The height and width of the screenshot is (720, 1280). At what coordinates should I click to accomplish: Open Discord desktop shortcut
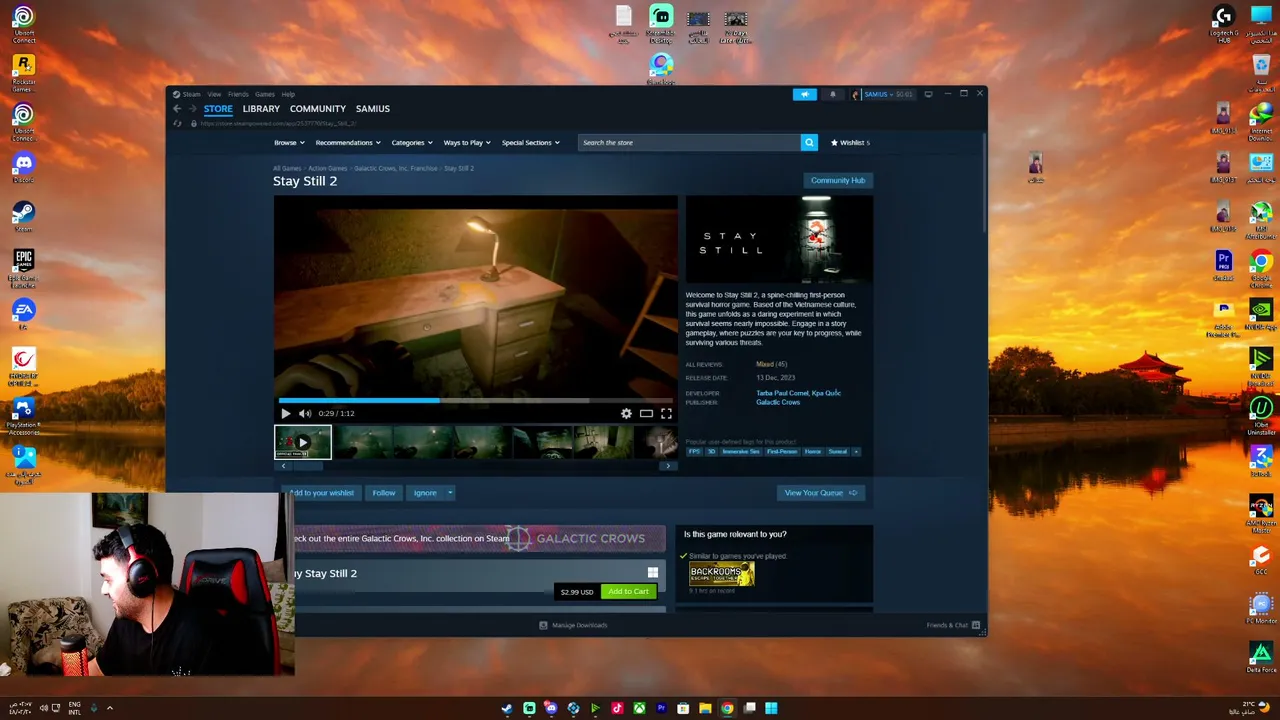pyautogui.click(x=23, y=166)
